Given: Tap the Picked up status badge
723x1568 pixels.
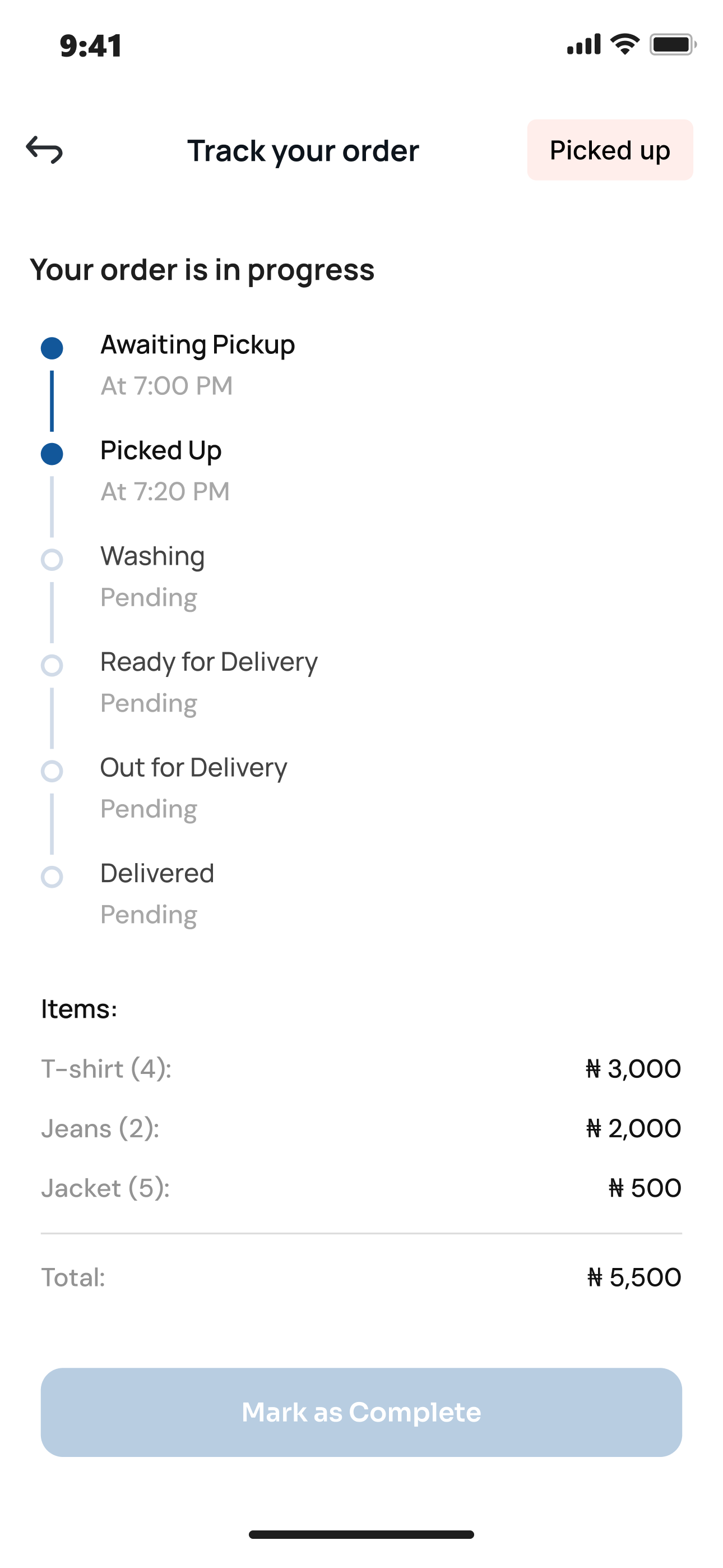Looking at the screenshot, I should (x=610, y=150).
